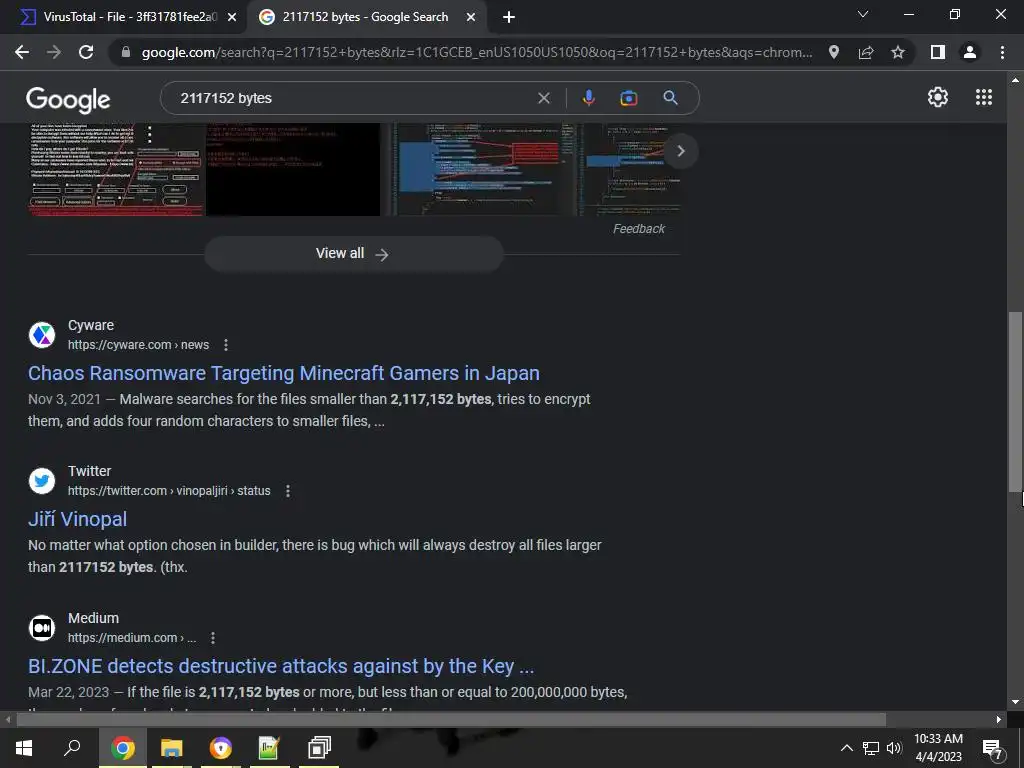1024x768 pixels.
Task: Submit search using magnifier icon
Action: pyautogui.click(x=670, y=98)
